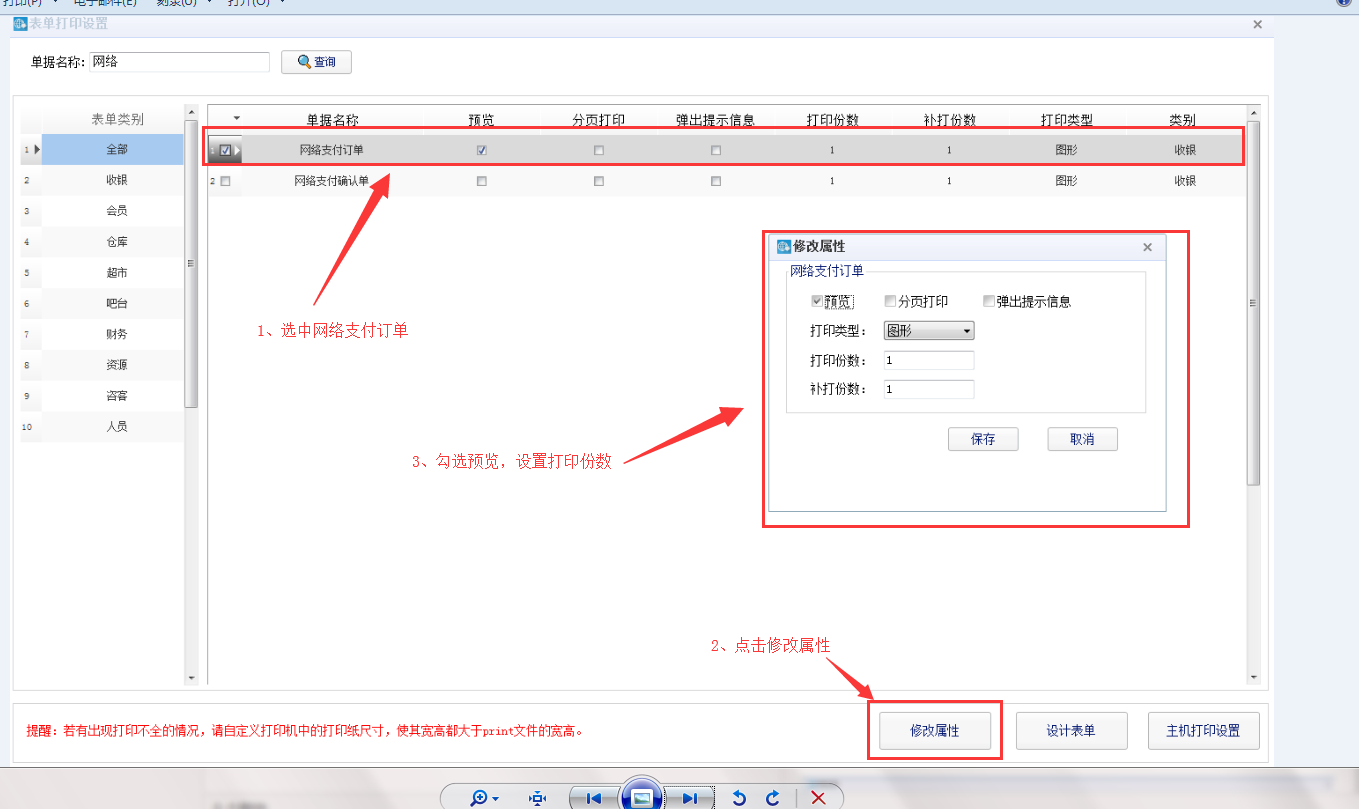Go to next image in photo viewer
The image size is (1359, 809).
click(689, 798)
